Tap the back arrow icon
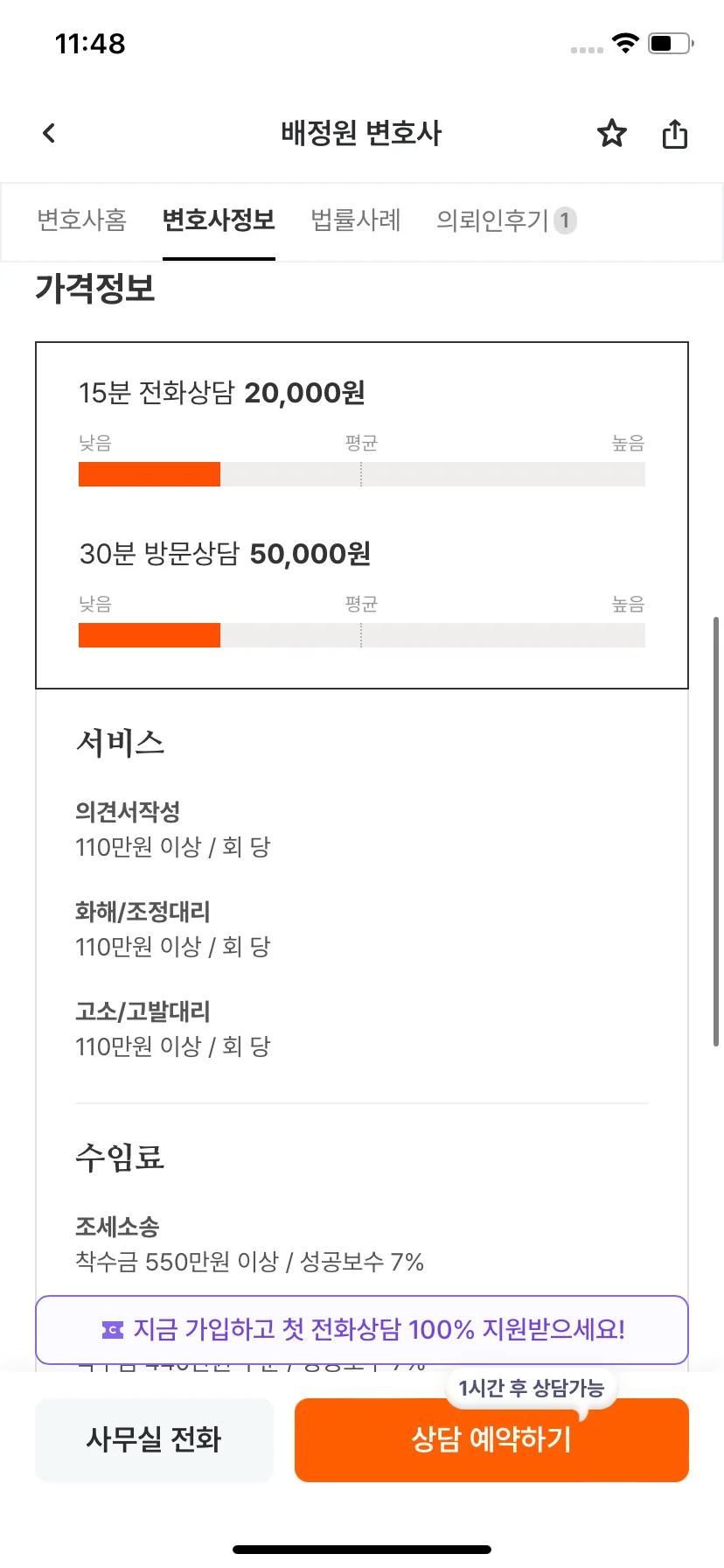 point(49,133)
